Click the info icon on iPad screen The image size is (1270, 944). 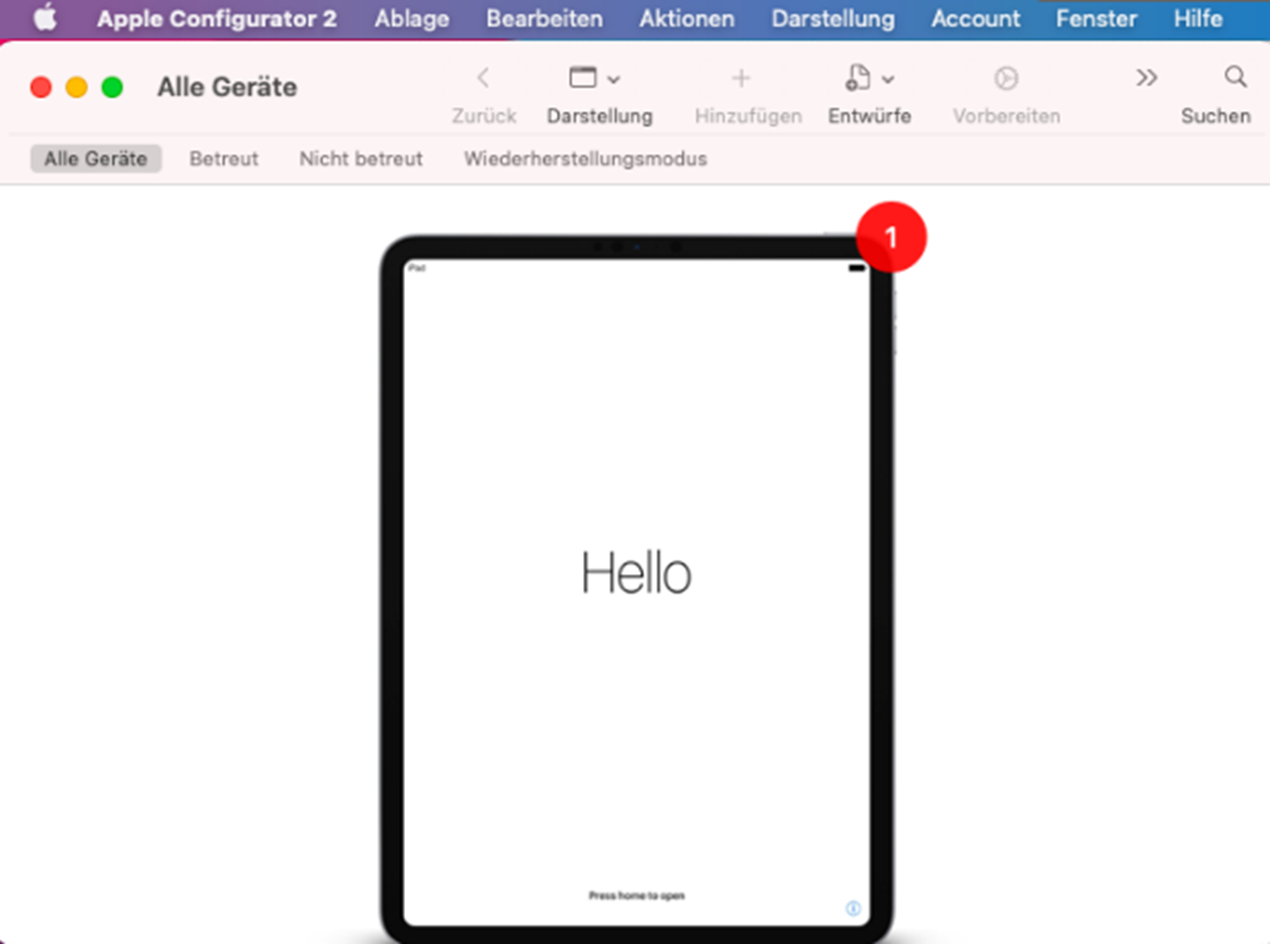click(x=852, y=908)
